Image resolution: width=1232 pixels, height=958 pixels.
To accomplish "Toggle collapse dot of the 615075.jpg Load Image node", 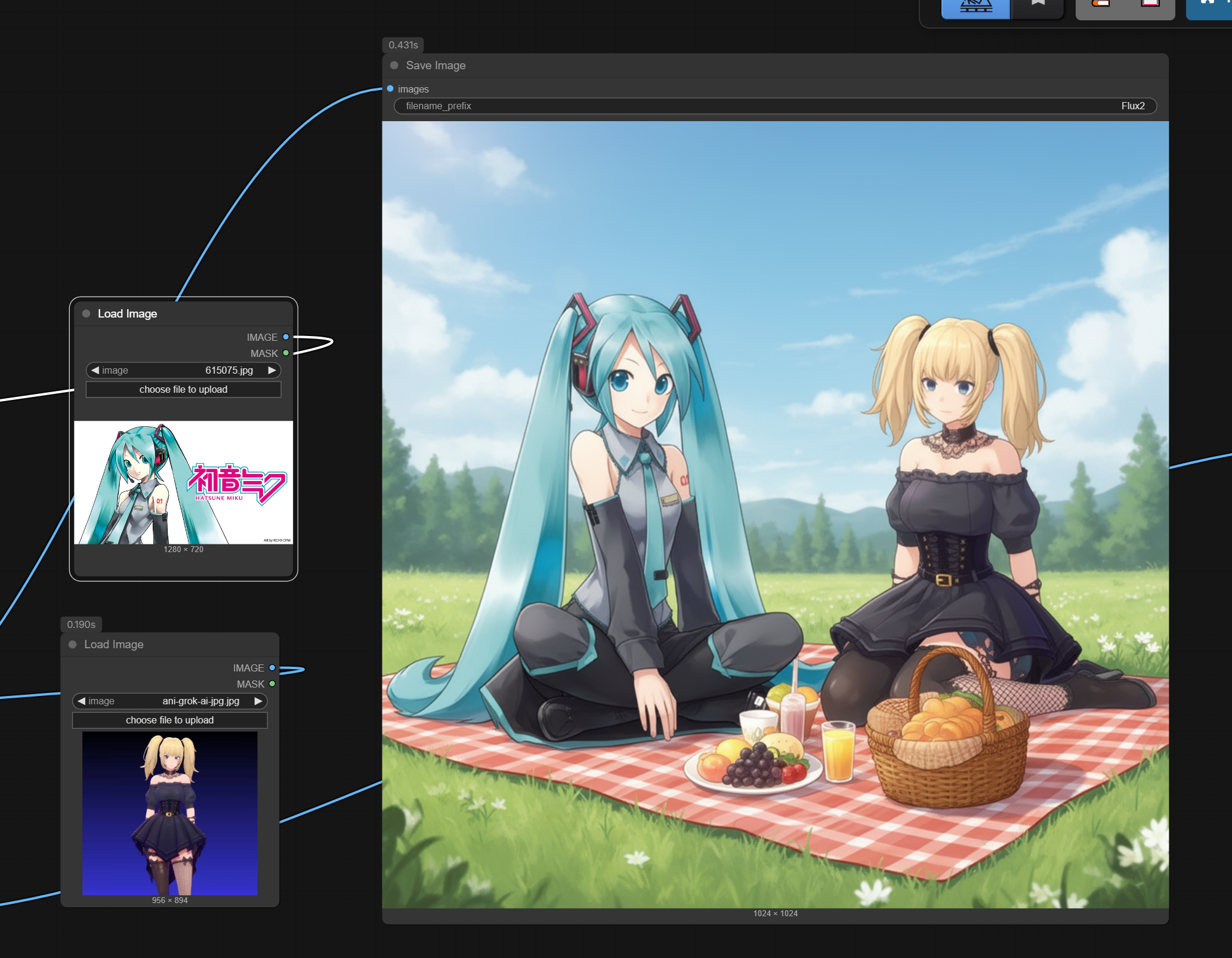I will pyautogui.click(x=87, y=314).
